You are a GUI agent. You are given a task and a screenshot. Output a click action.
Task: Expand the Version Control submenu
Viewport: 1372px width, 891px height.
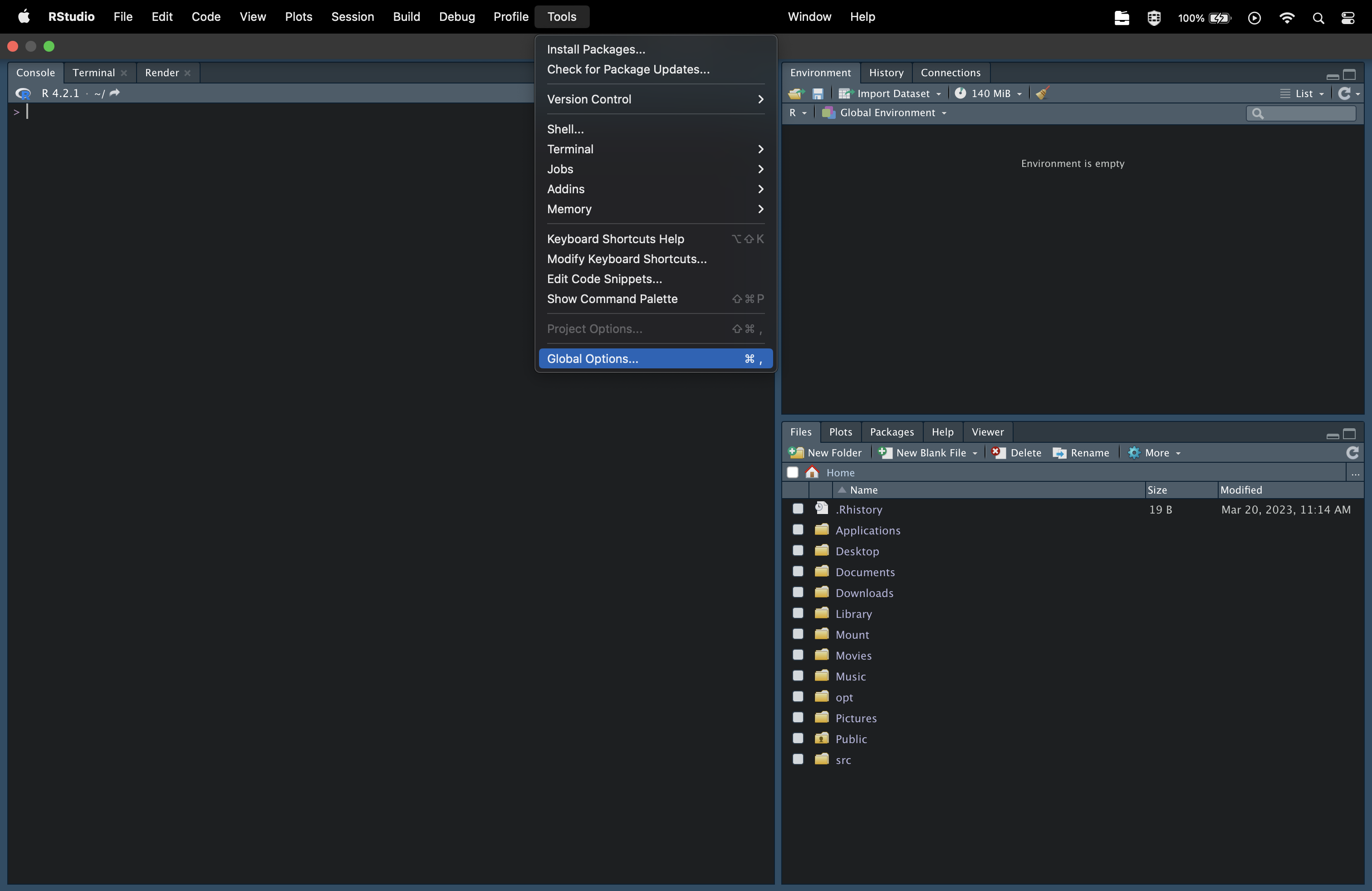[x=656, y=99]
